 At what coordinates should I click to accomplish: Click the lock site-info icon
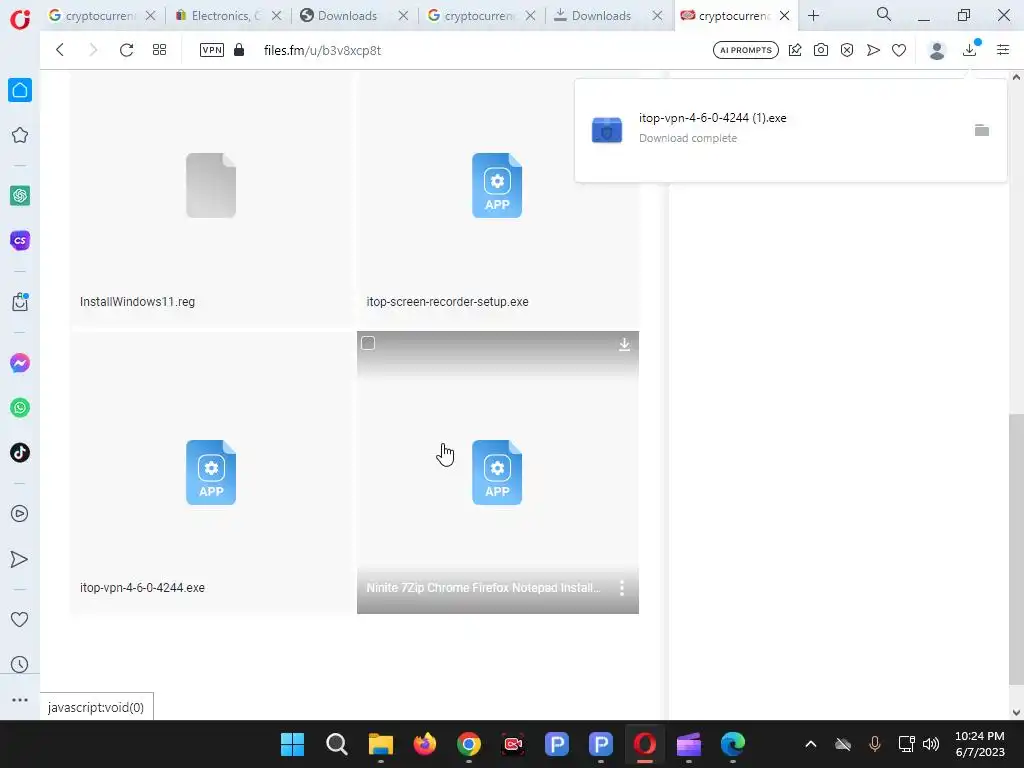[239, 50]
